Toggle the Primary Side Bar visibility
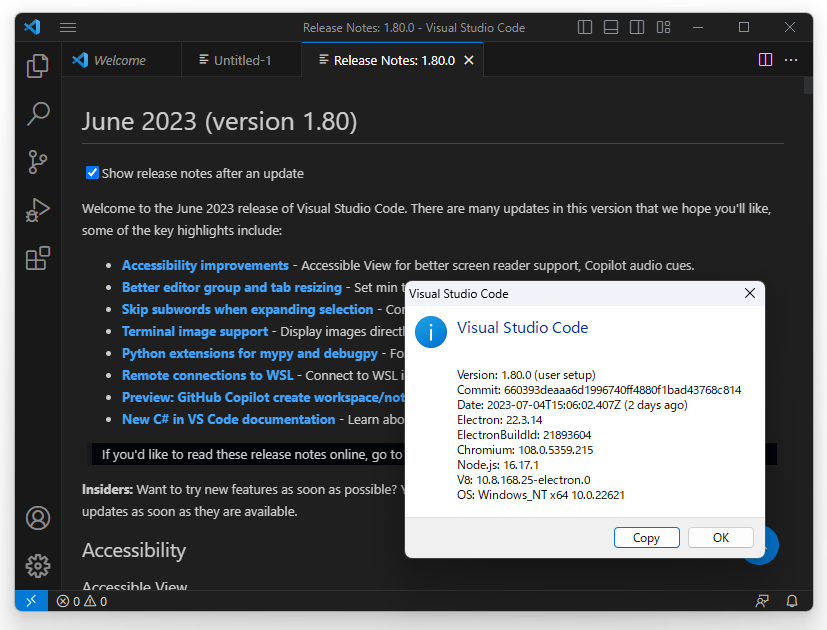This screenshot has height=630, width=827. click(x=584, y=27)
